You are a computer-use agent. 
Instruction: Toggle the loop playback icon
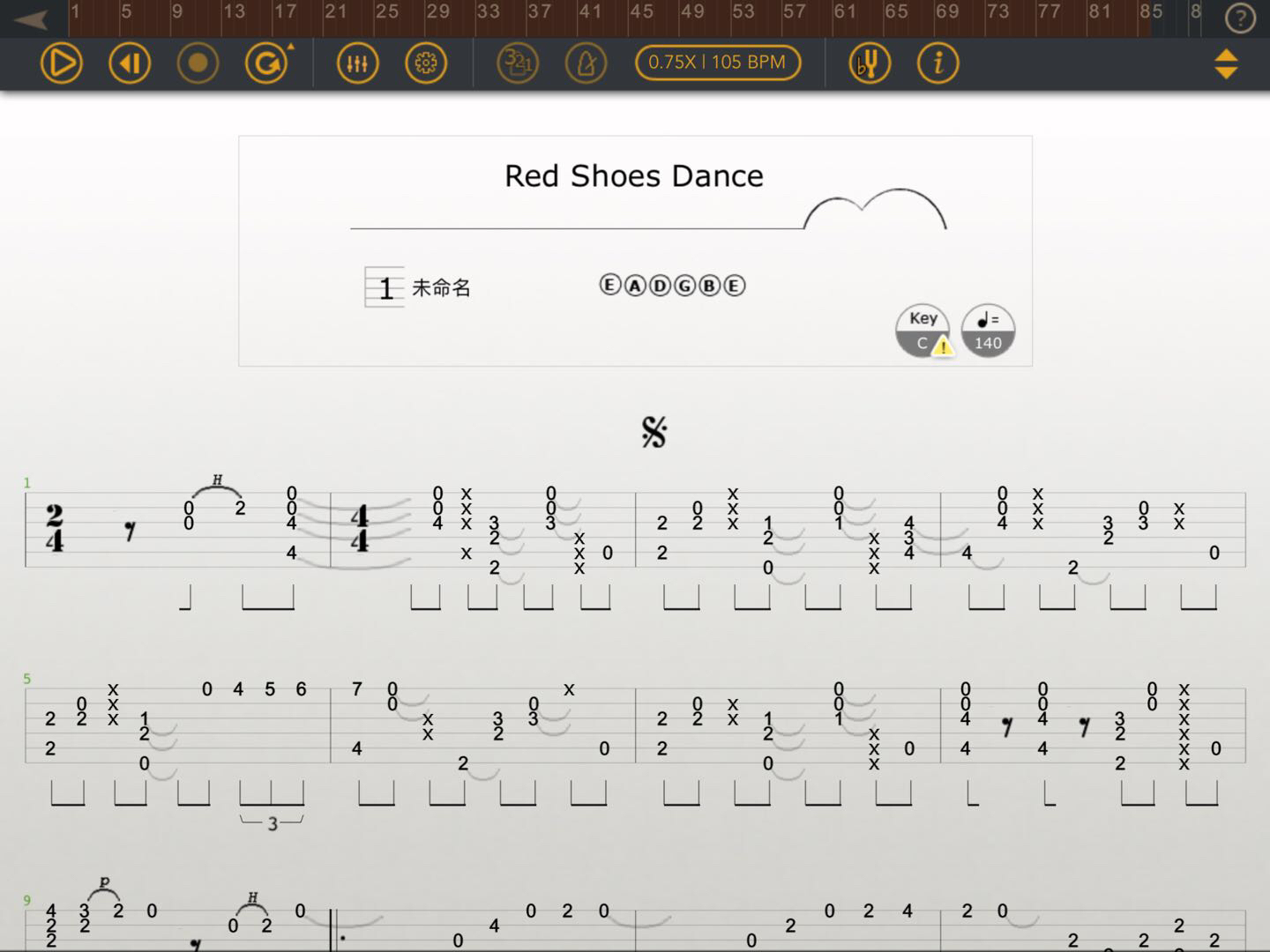click(x=267, y=63)
